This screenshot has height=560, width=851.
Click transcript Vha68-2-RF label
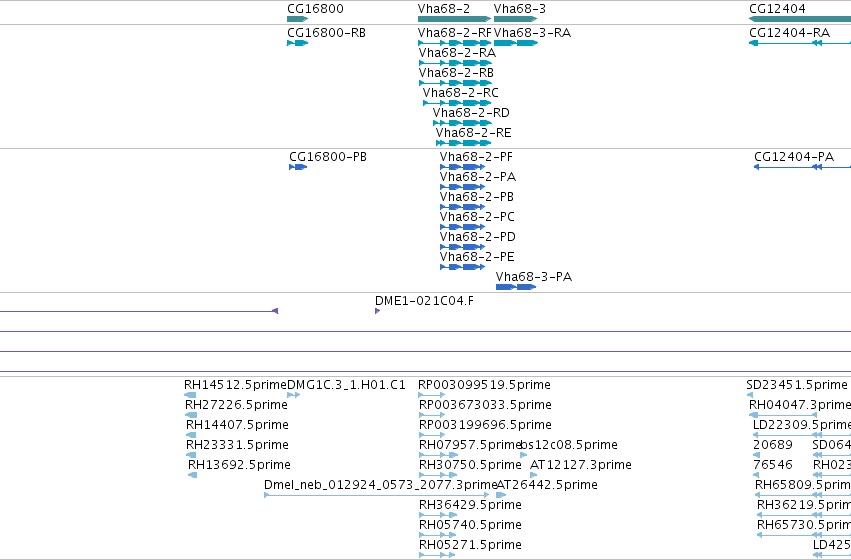[x=455, y=33]
